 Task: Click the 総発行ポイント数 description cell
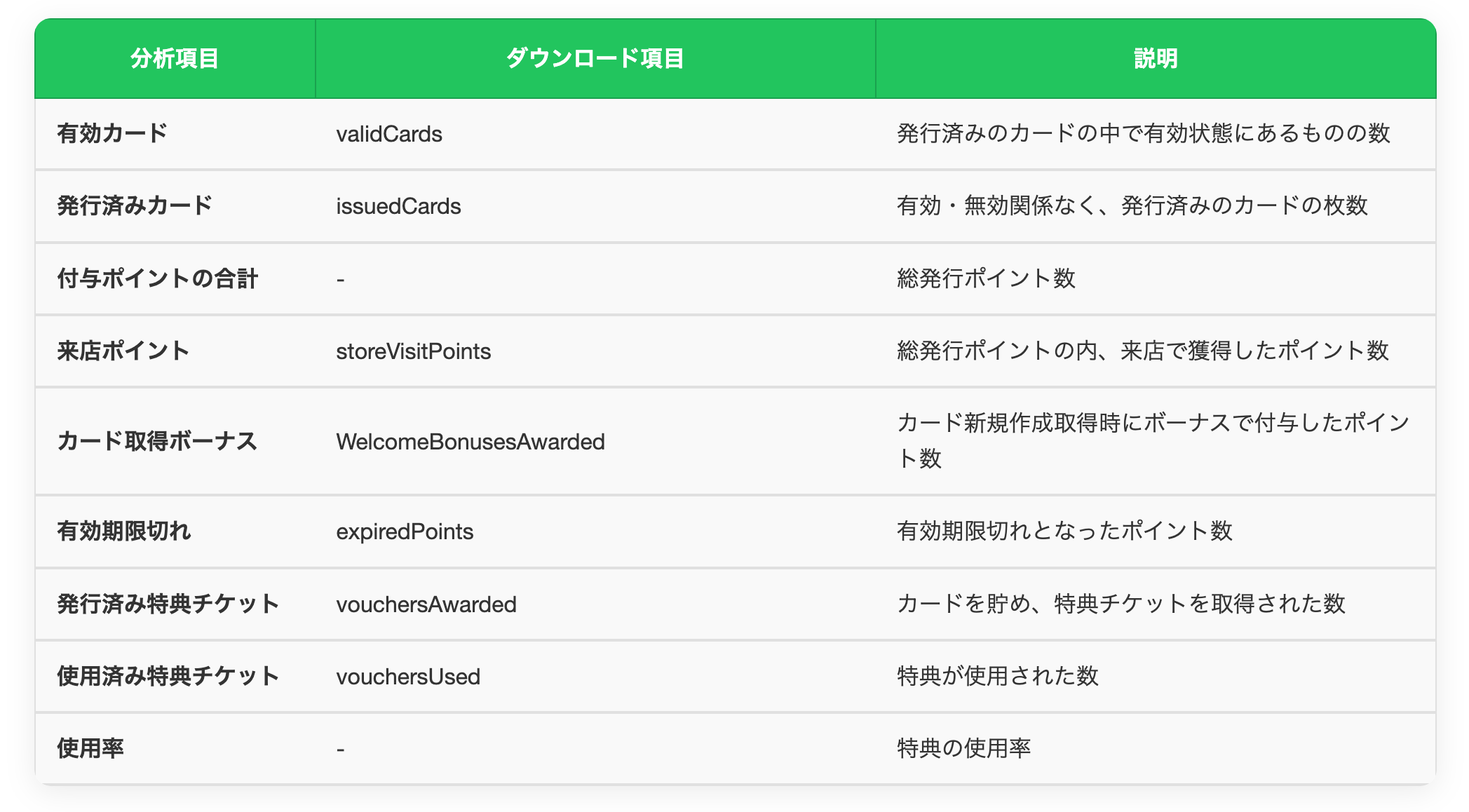pos(986,278)
